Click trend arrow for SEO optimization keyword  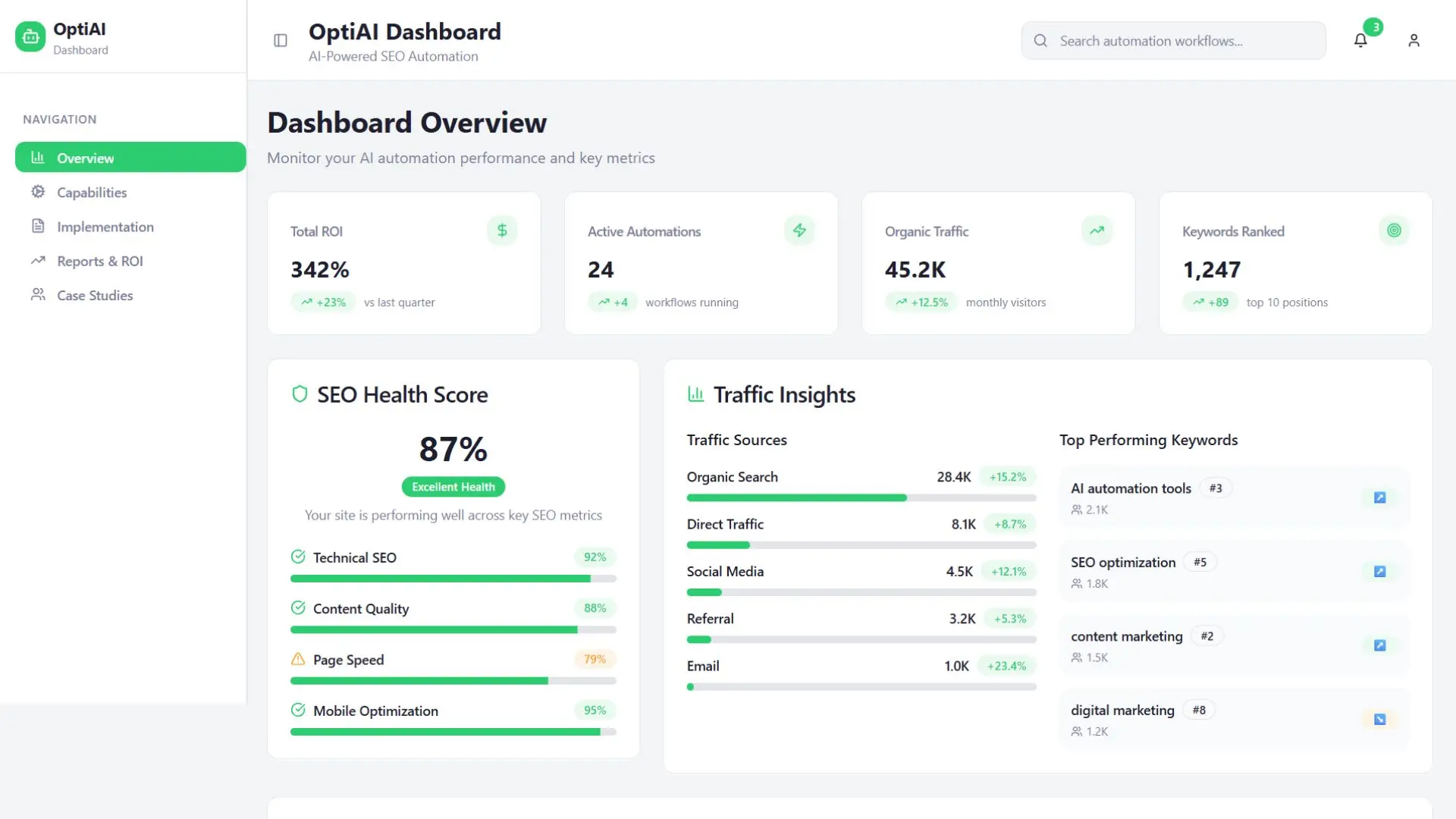point(1379,572)
